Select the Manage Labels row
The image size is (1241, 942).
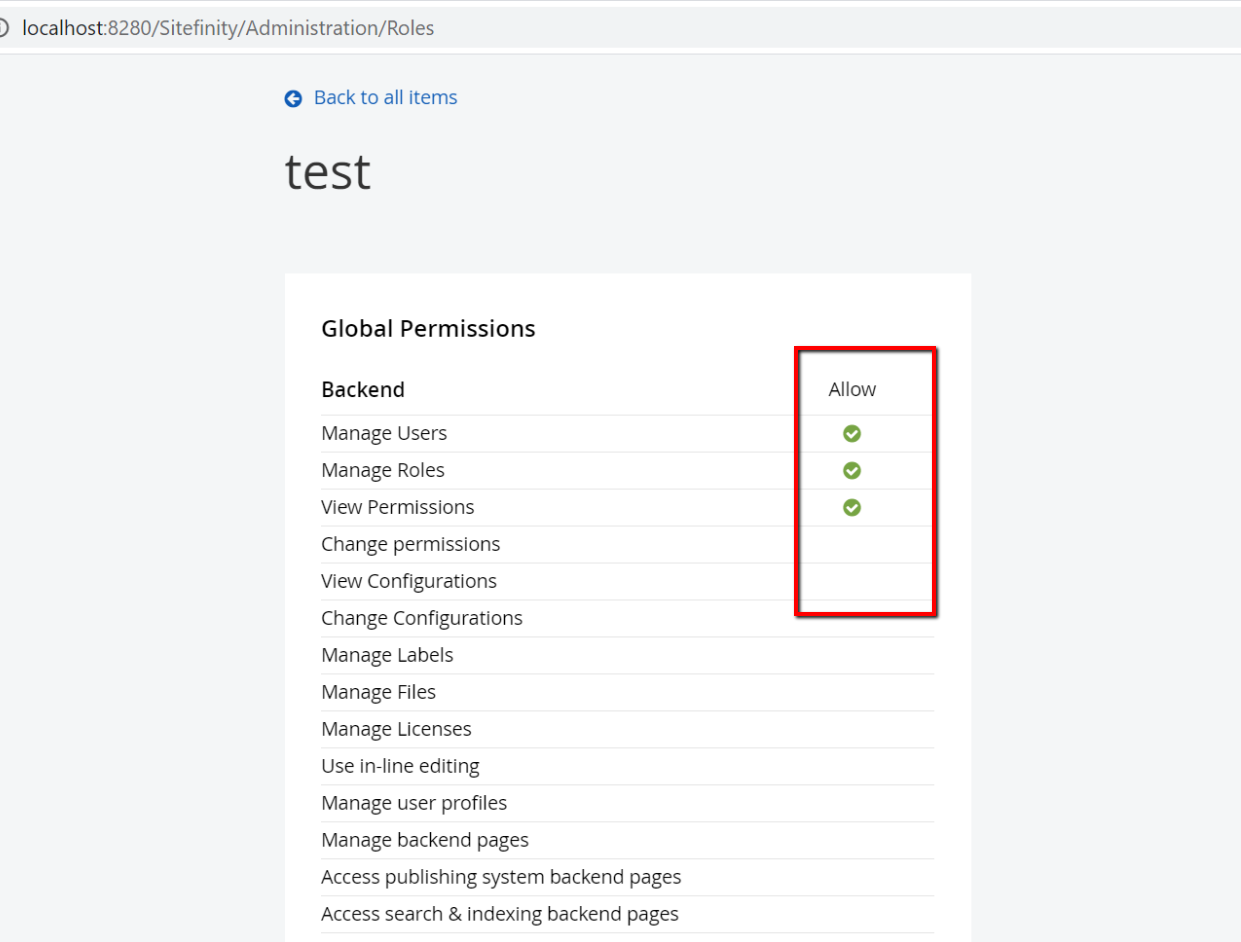pos(627,655)
